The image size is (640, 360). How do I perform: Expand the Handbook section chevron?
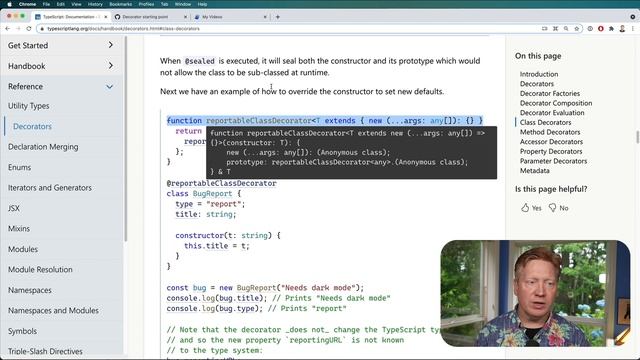point(111,65)
